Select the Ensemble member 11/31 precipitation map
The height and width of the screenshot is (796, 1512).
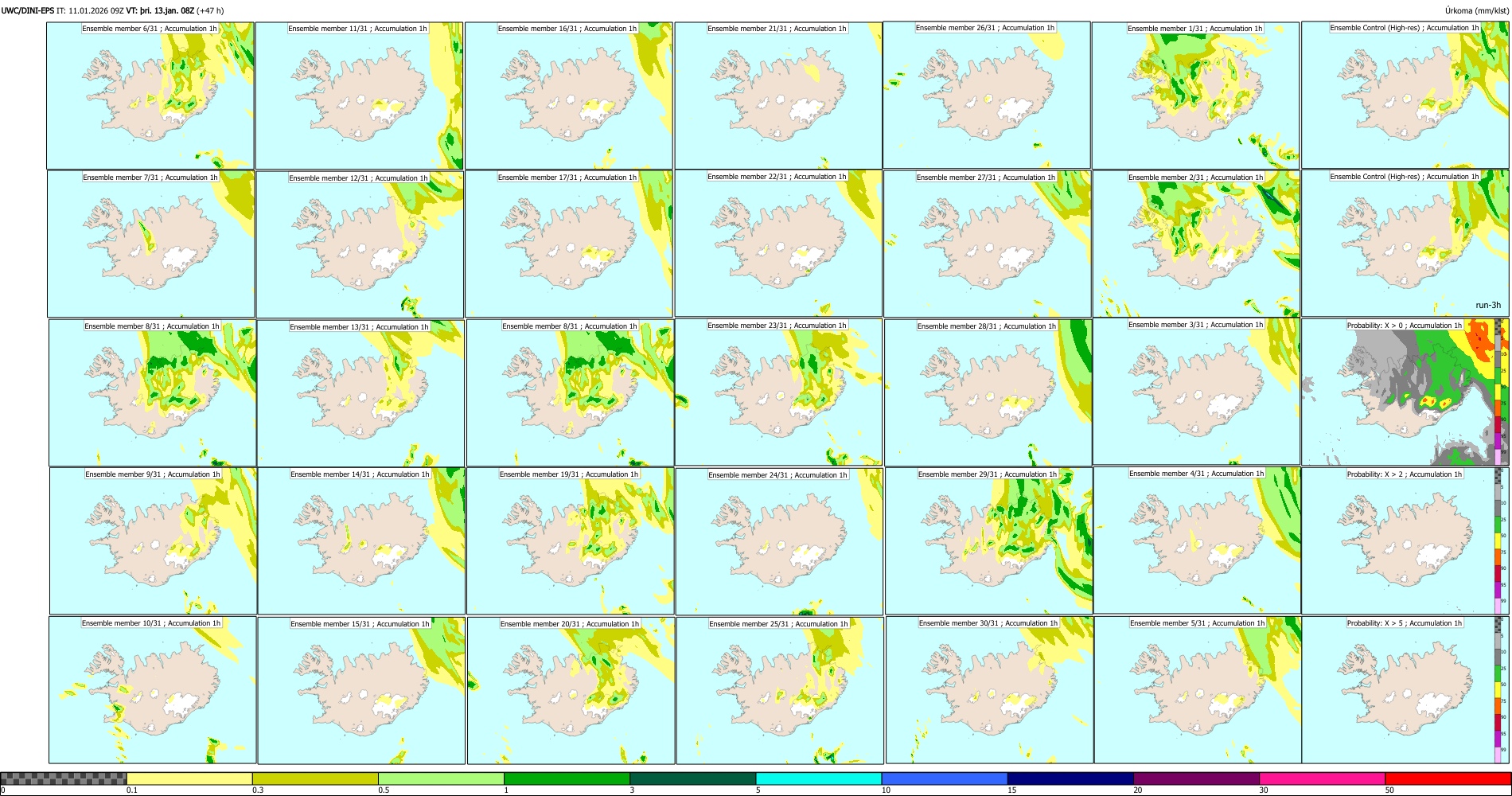pos(359,96)
